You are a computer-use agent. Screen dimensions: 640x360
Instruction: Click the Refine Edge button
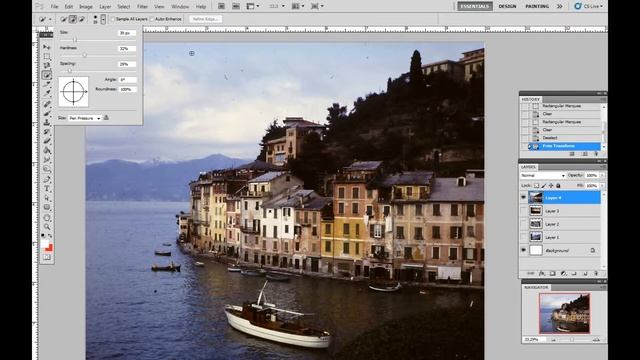tap(205, 19)
